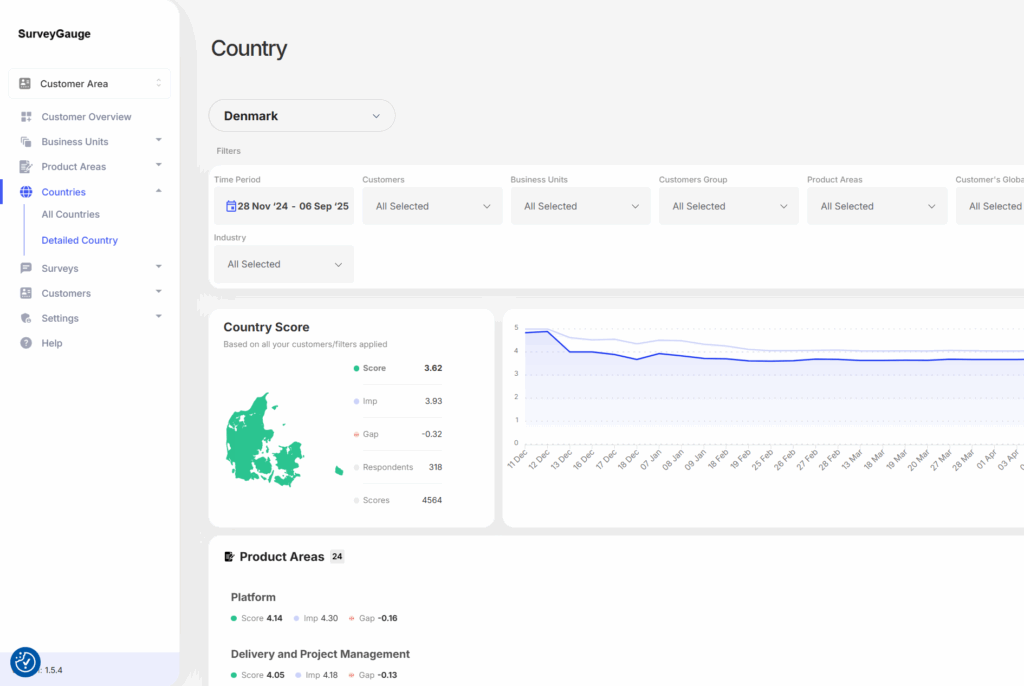Open the Product Areas filter dropdown

(x=877, y=206)
